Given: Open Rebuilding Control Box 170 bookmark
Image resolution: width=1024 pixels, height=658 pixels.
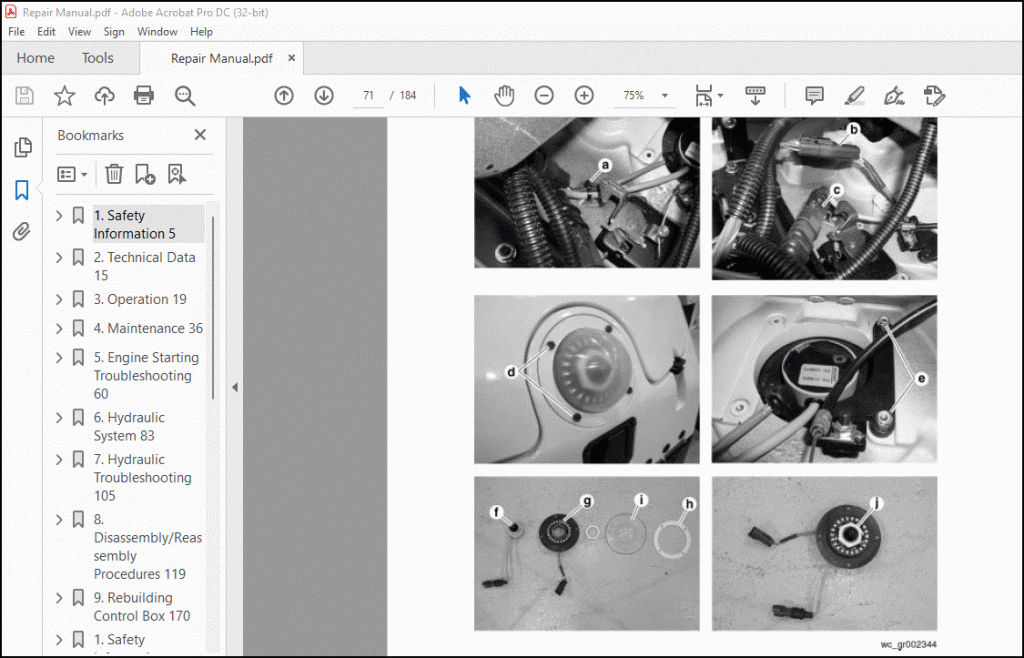Looking at the screenshot, I should 141,606.
